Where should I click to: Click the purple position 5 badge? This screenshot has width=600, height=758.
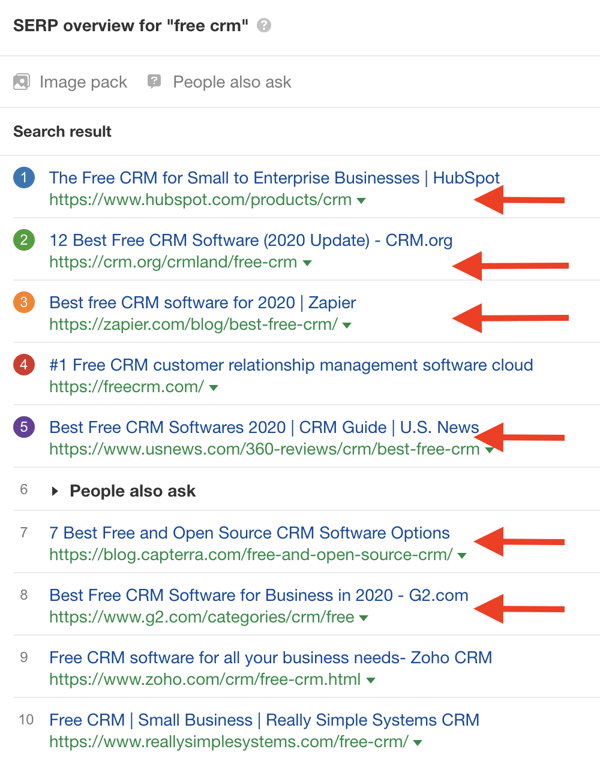tap(25, 427)
